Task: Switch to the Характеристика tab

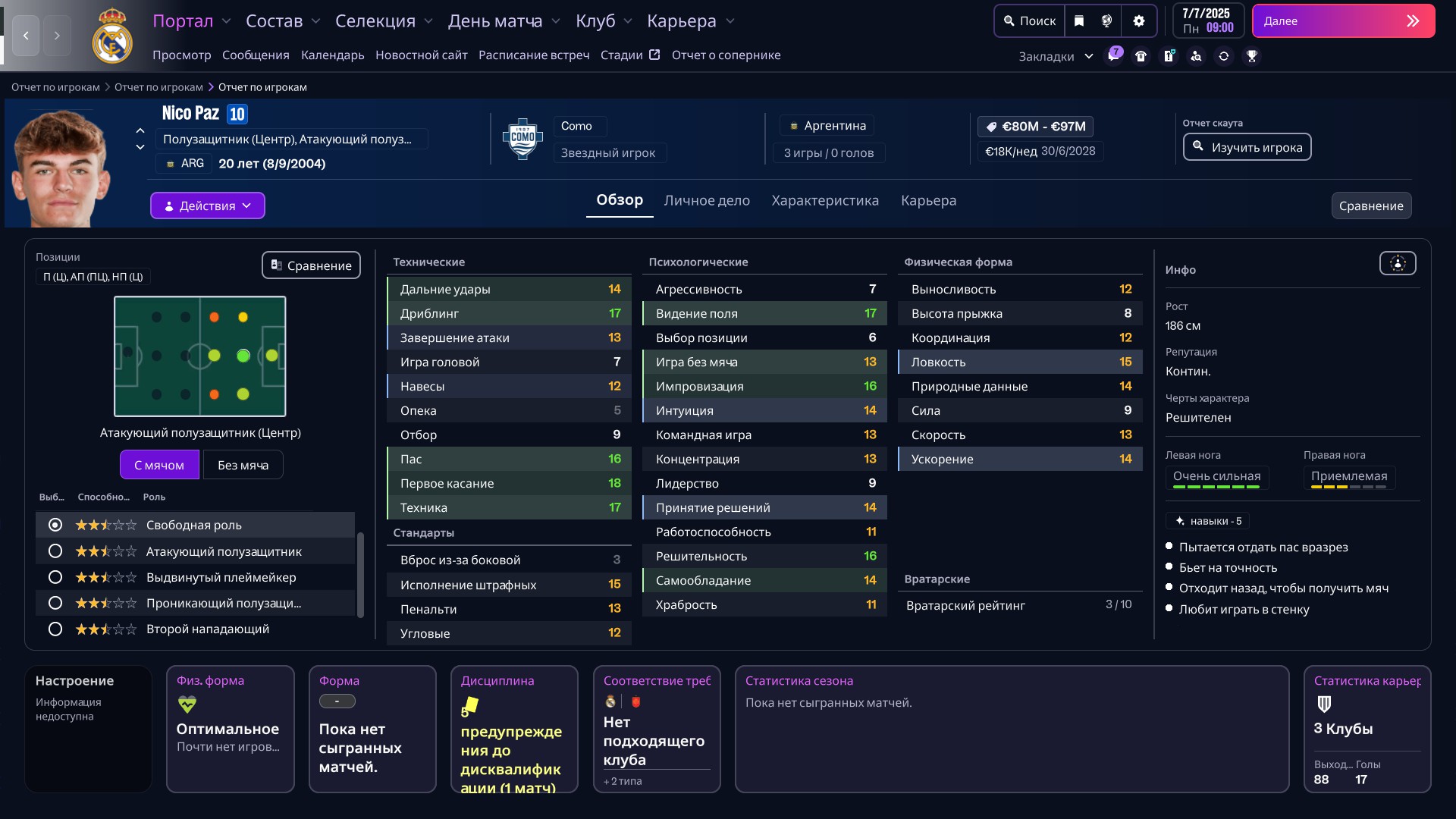Action: (x=825, y=200)
